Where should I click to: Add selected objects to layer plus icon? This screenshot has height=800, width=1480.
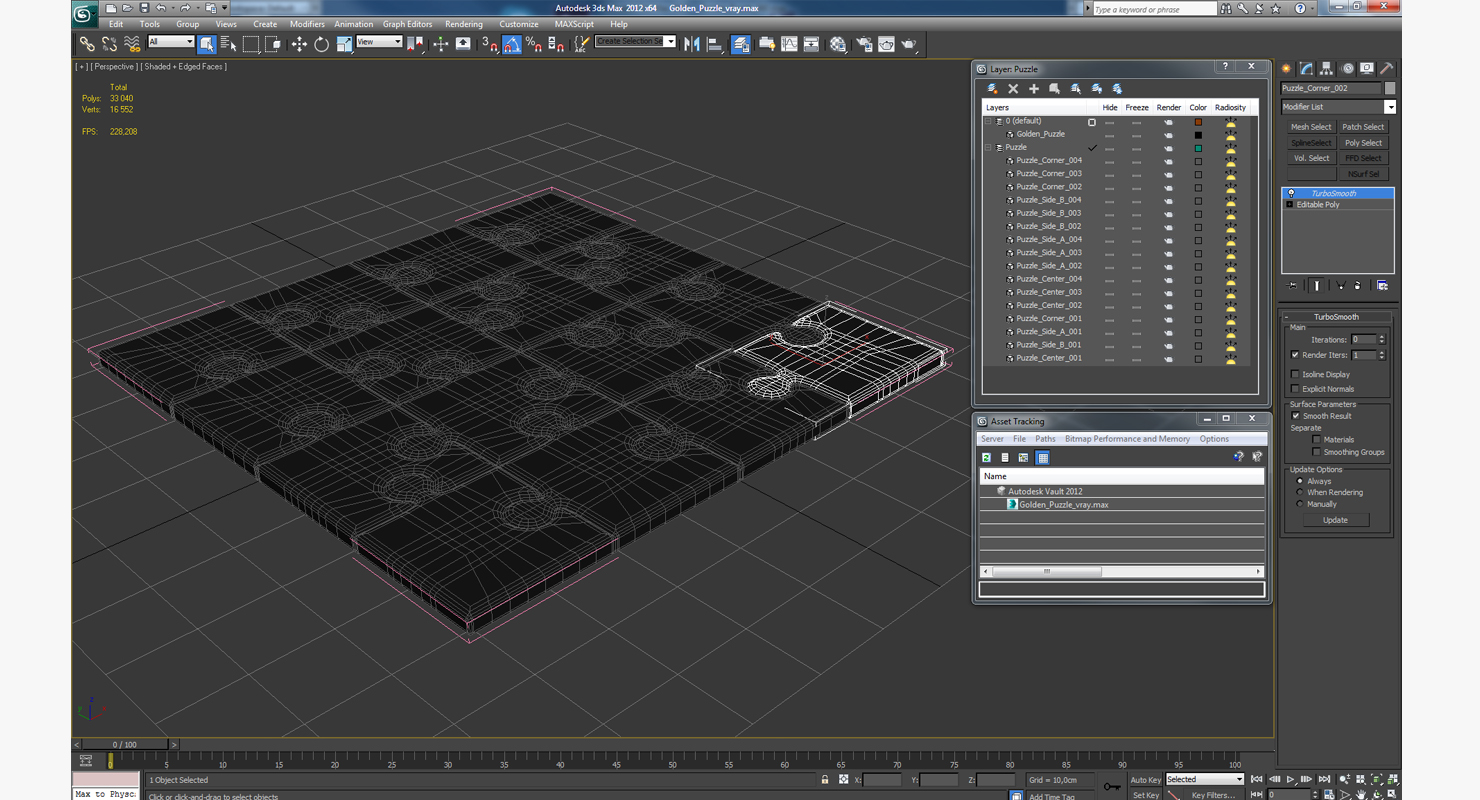[x=1034, y=89]
